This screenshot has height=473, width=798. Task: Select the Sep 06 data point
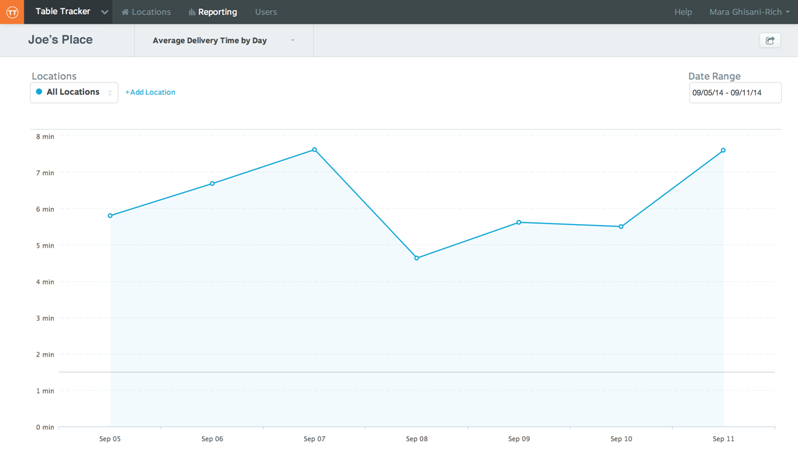(x=212, y=183)
